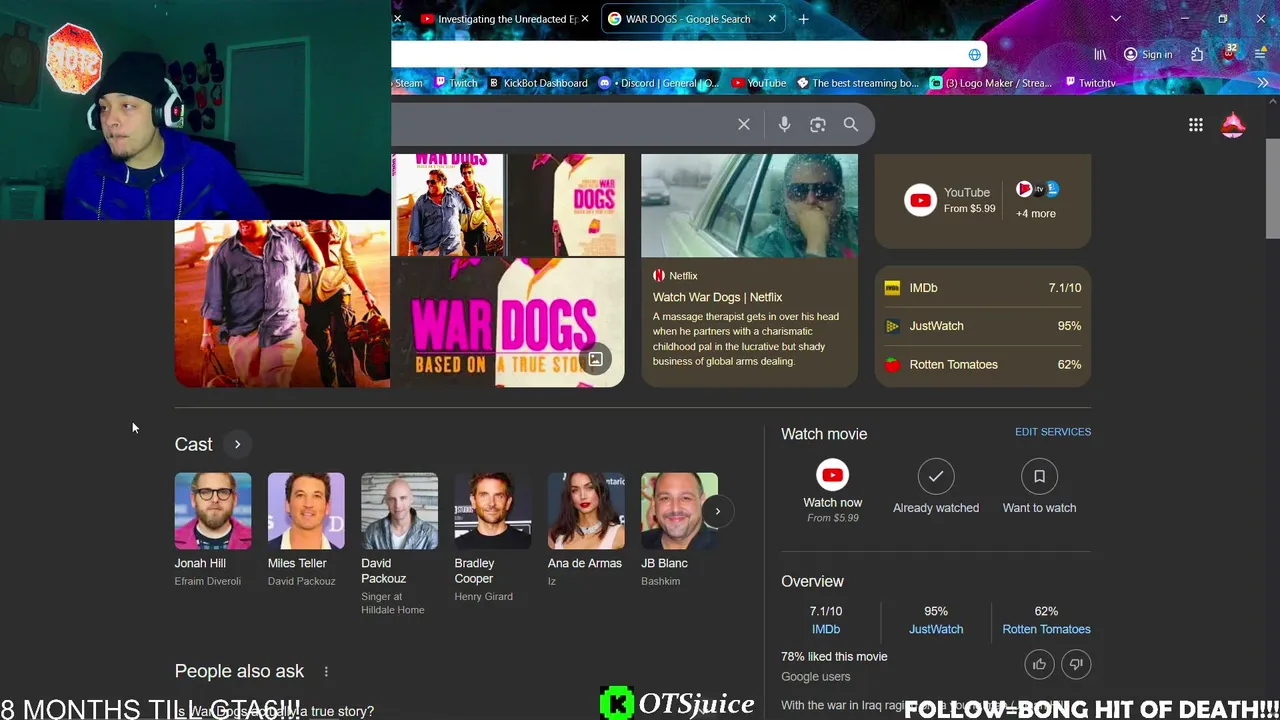
Task: Open the image gallery icon on poster
Action: 595,359
